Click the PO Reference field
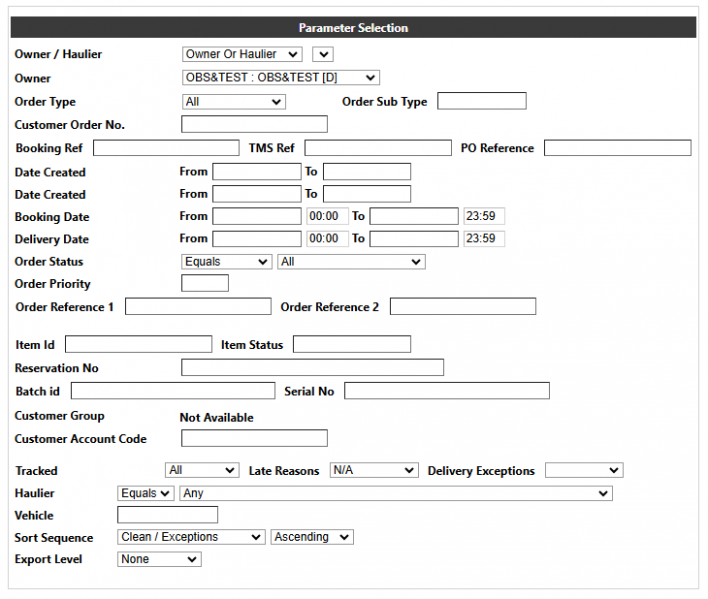This screenshot has width=708, height=599. click(x=617, y=148)
